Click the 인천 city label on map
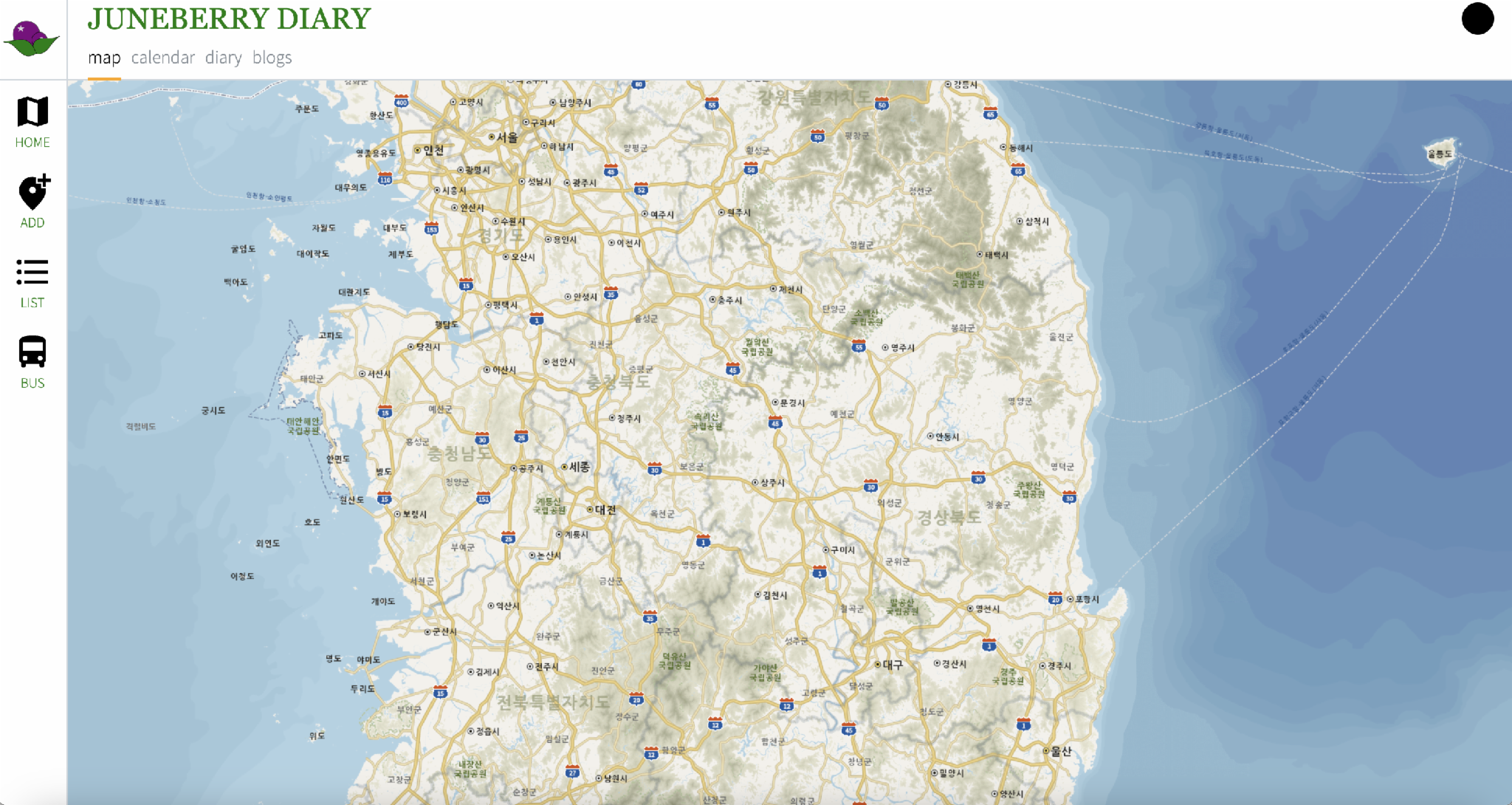 click(433, 151)
